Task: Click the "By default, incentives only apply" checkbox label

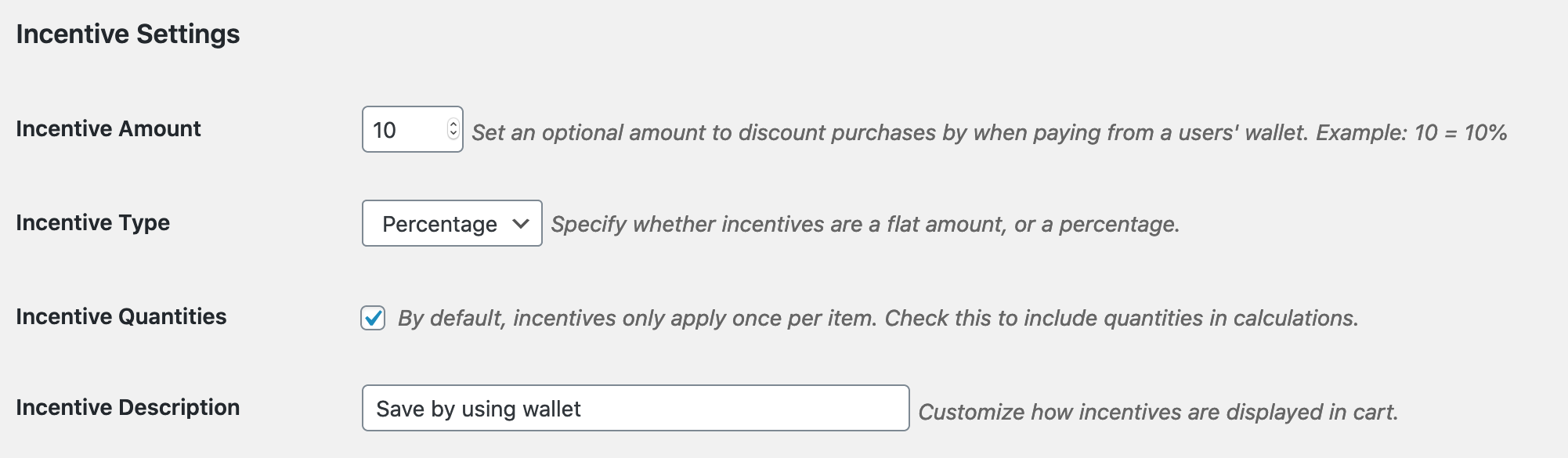Action: 877,319
